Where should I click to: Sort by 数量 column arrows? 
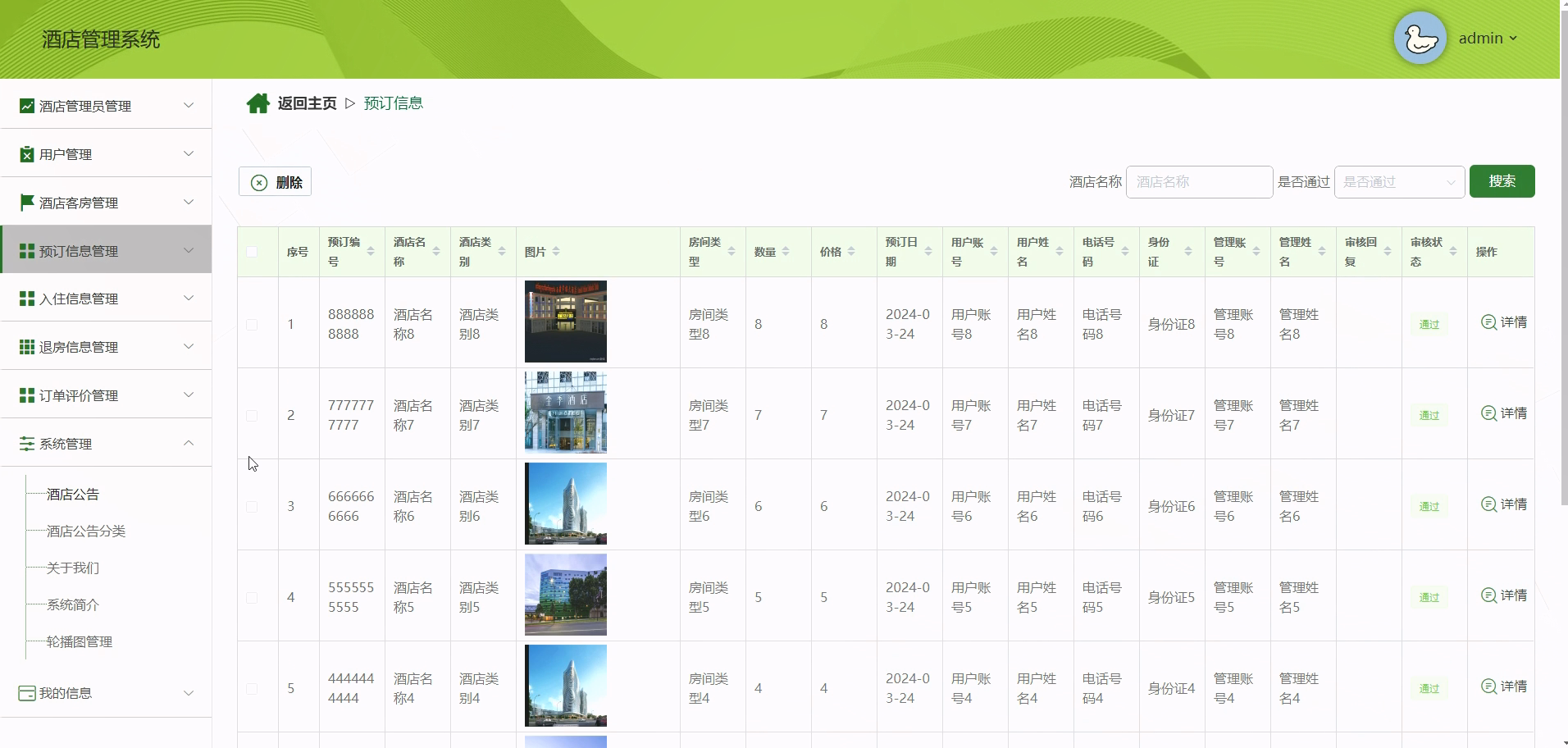[x=786, y=252]
